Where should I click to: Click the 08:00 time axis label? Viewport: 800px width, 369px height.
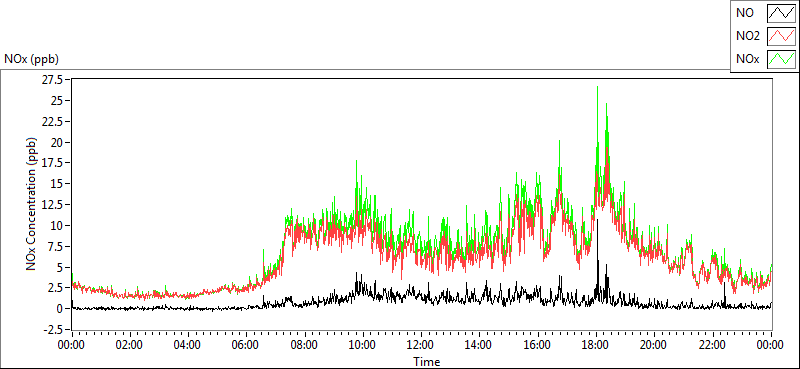[x=305, y=346]
